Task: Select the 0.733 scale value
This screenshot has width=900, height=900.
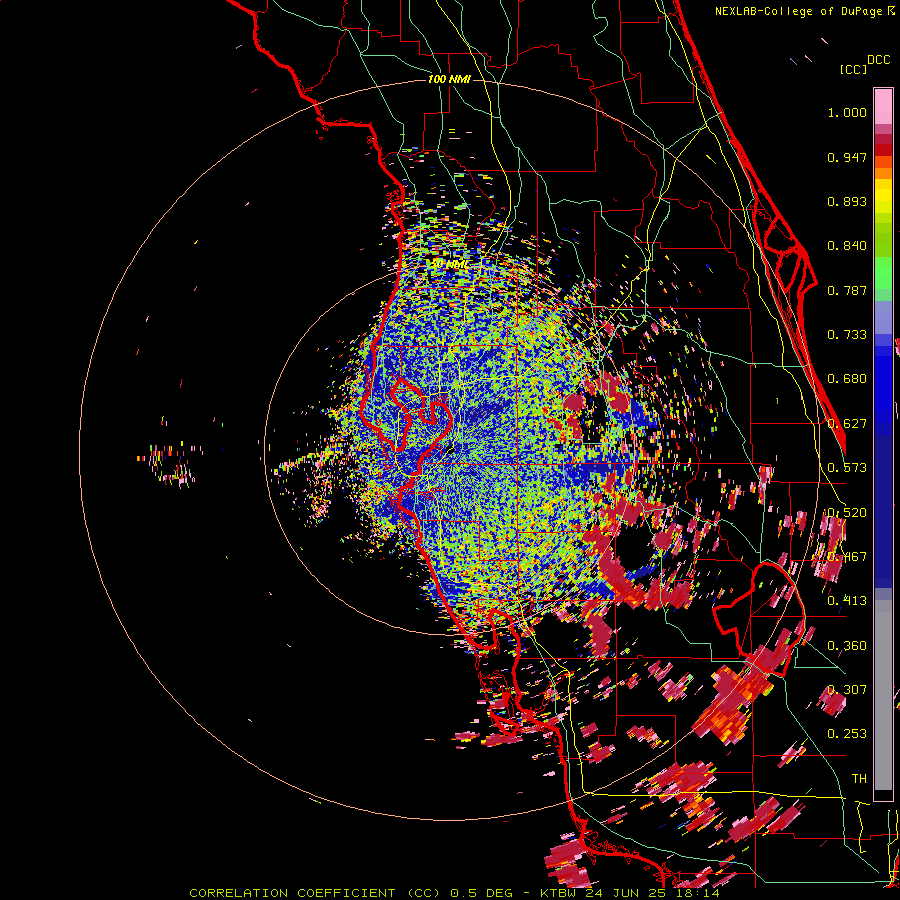Action: [847, 335]
